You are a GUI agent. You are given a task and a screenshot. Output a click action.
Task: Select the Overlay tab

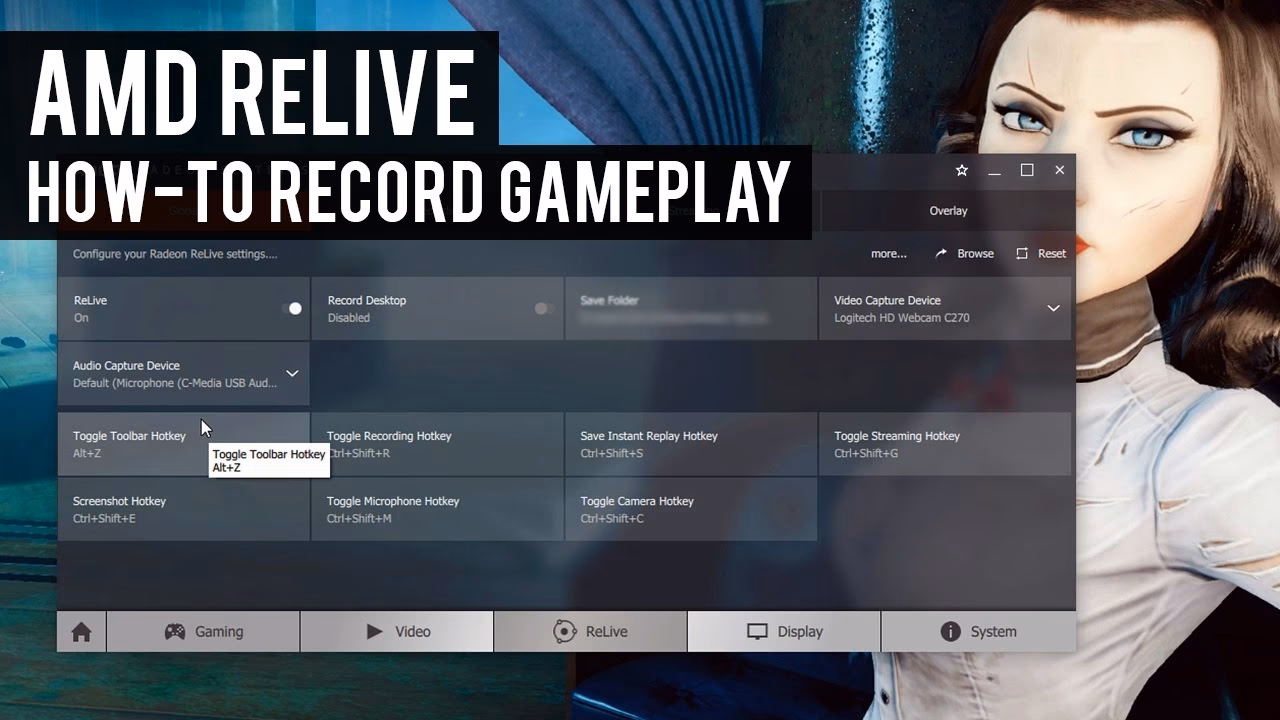(x=948, y=211)
